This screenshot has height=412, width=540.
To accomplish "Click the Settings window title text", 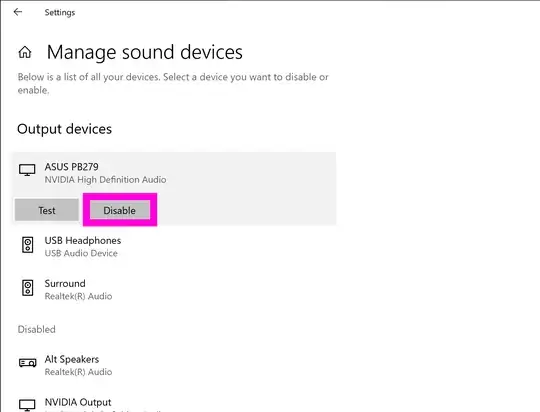I will 60,12.
